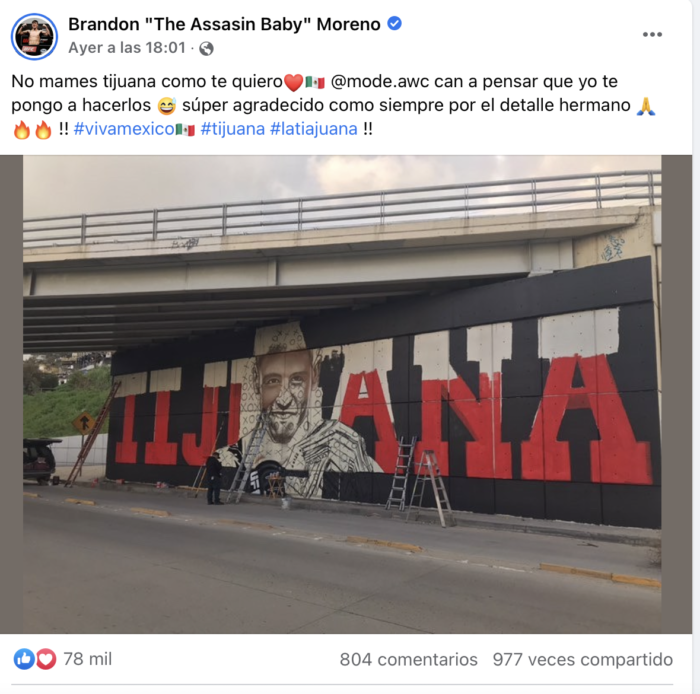Open Brandon Moreno's profile picture
This screenshot has height=694, width=700.
[x=34, y=37]
